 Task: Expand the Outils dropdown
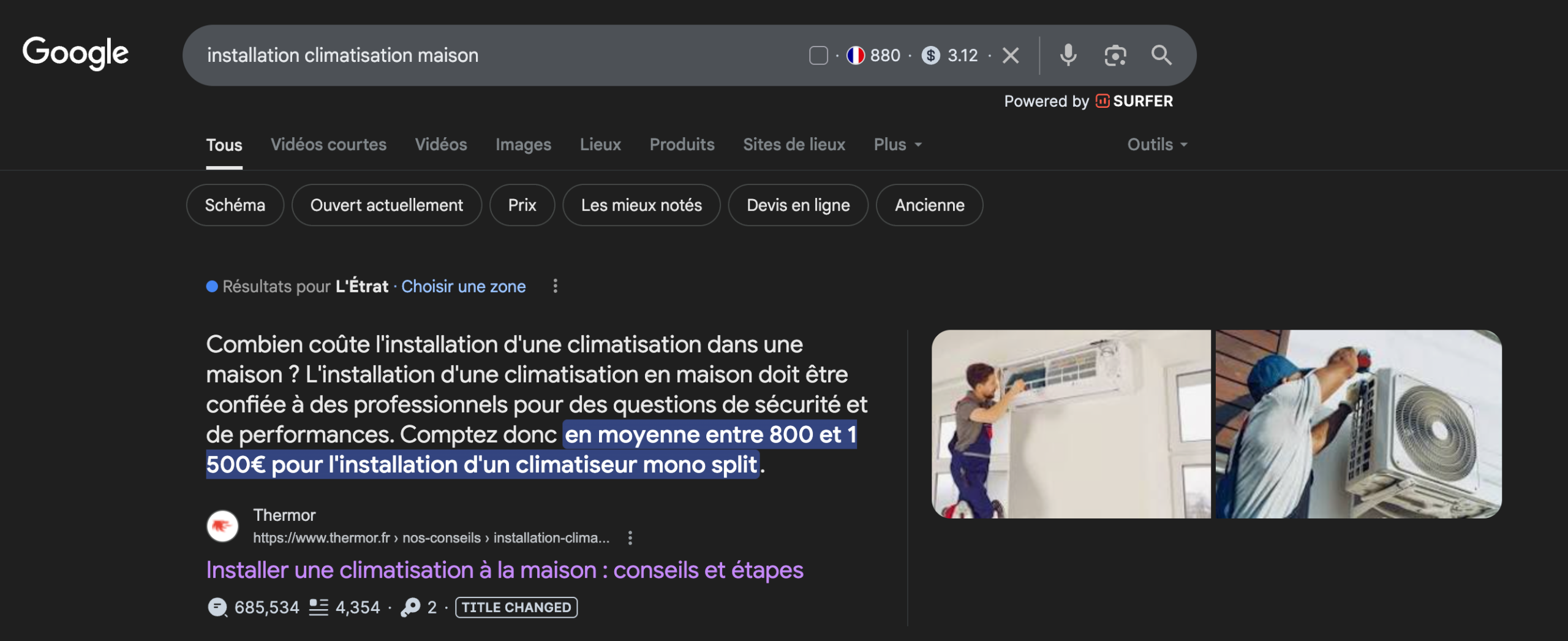(x=1157, y=145)
